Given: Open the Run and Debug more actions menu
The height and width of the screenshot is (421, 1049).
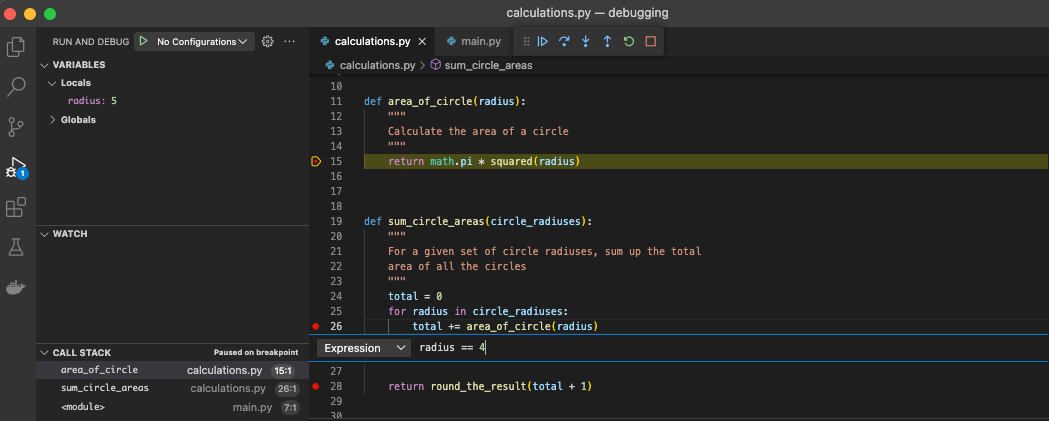Looking at the screenshot, I should point(289,41).
